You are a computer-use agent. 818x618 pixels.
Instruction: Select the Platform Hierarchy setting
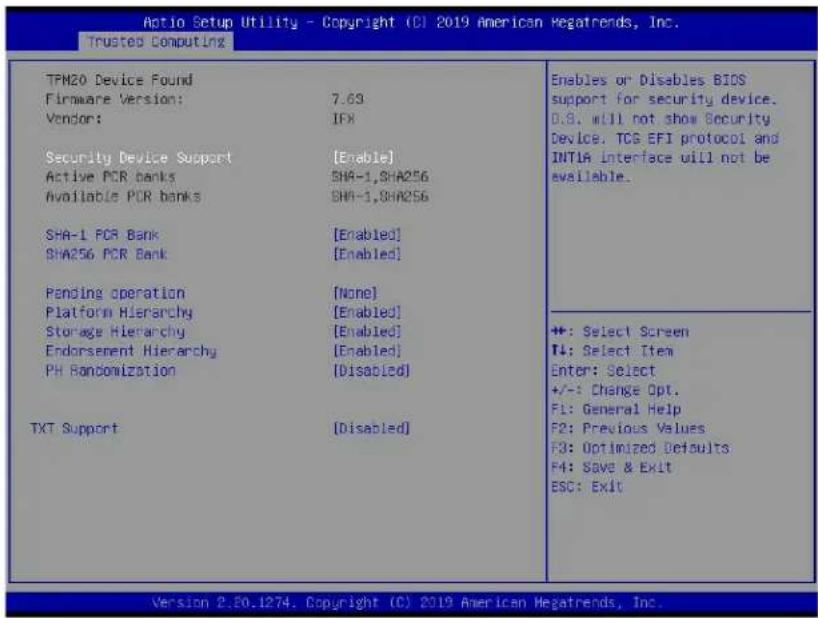point(119,312)
